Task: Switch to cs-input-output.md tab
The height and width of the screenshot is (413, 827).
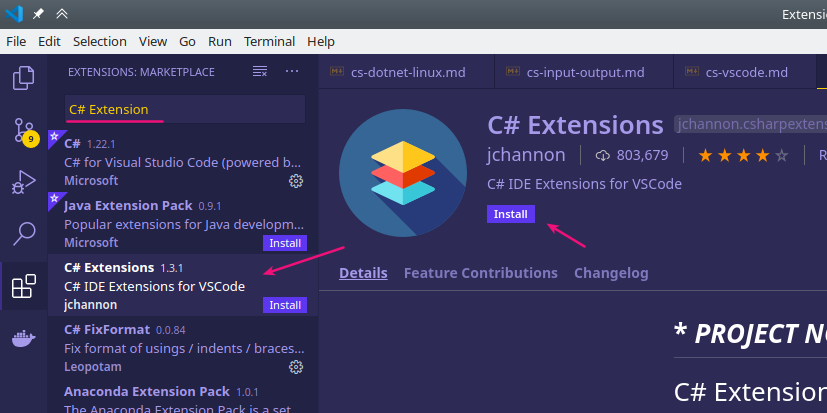Action: click(584, 72)
